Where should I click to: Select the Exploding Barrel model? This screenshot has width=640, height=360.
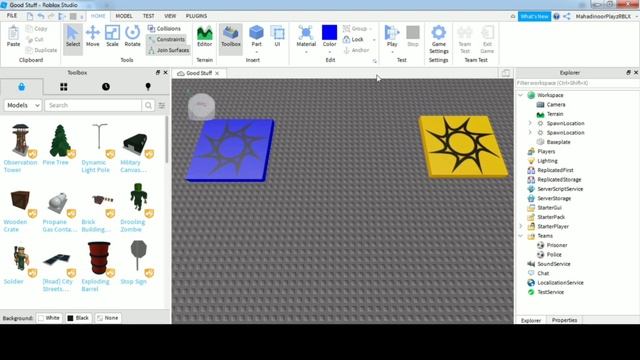[x=98, y=266]
